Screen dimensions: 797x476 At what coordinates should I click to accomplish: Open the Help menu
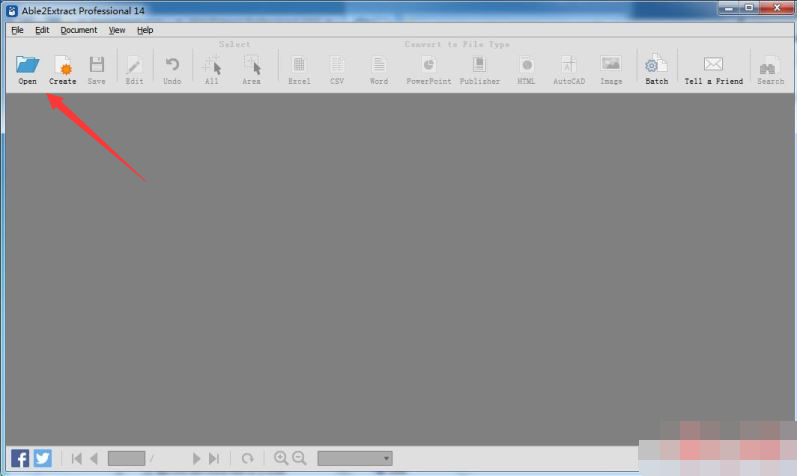tap(145, 30)
